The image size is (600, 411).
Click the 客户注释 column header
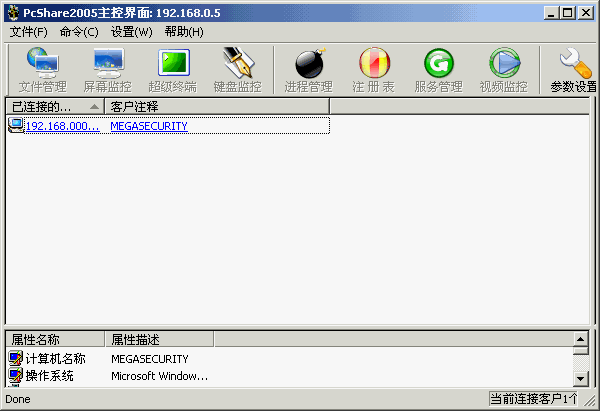coord(135,106)
